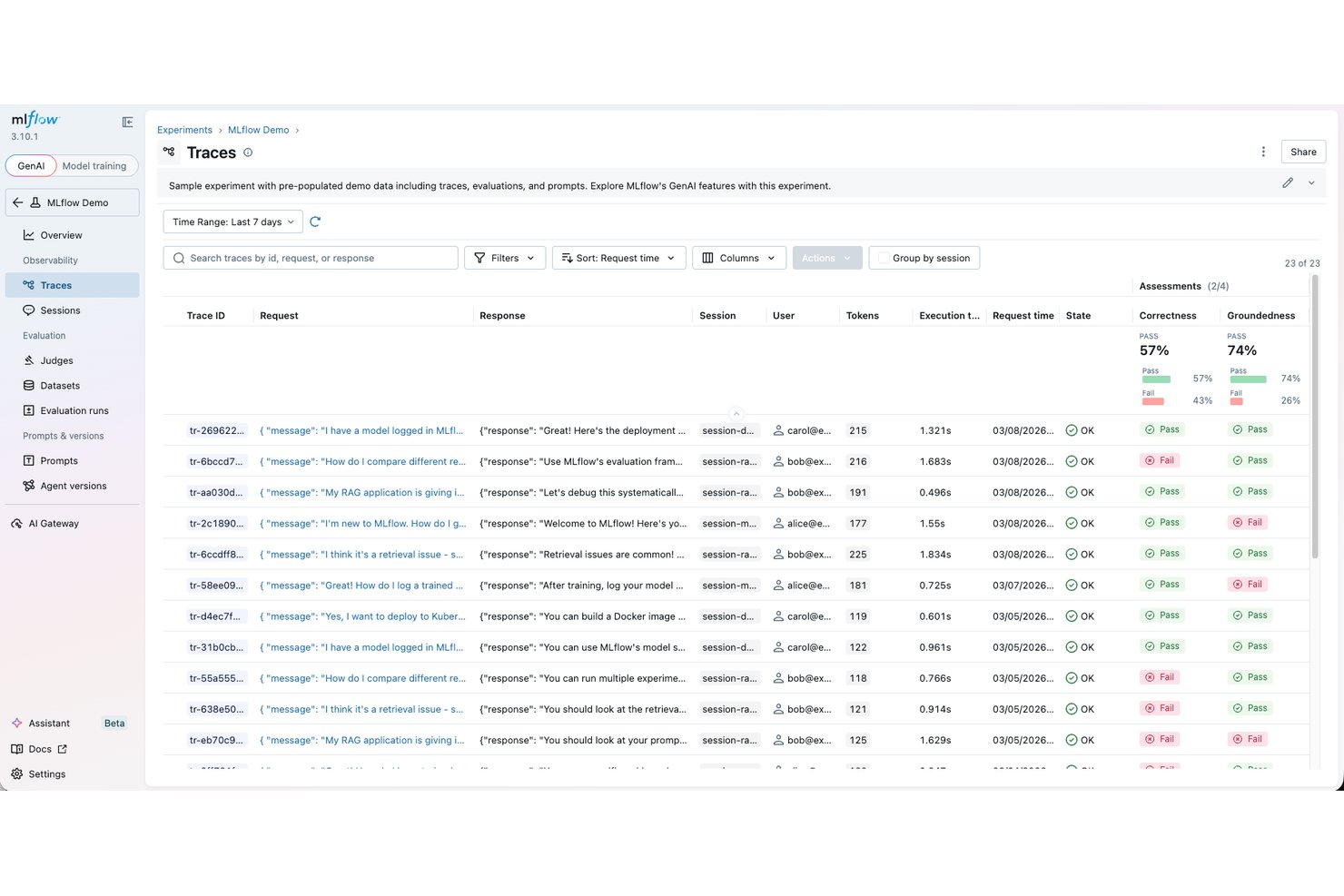Click the Traces page heading icon
Viewport: 1344px width, 896px height.
[x=169, y=152]
